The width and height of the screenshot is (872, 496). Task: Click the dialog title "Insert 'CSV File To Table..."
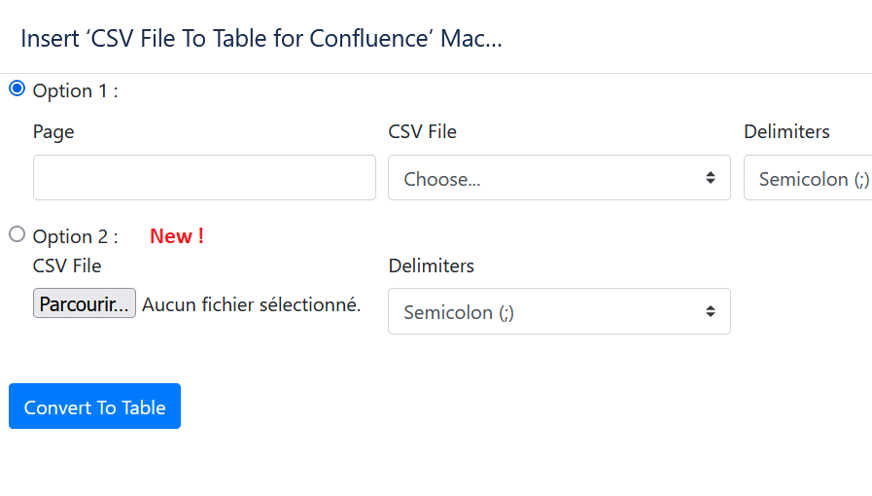(x=261, y=39)
